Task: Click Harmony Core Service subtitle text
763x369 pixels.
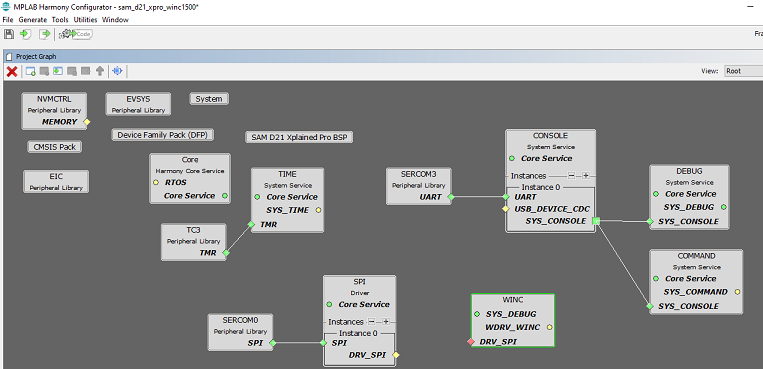Action: [x=190, y=171]
